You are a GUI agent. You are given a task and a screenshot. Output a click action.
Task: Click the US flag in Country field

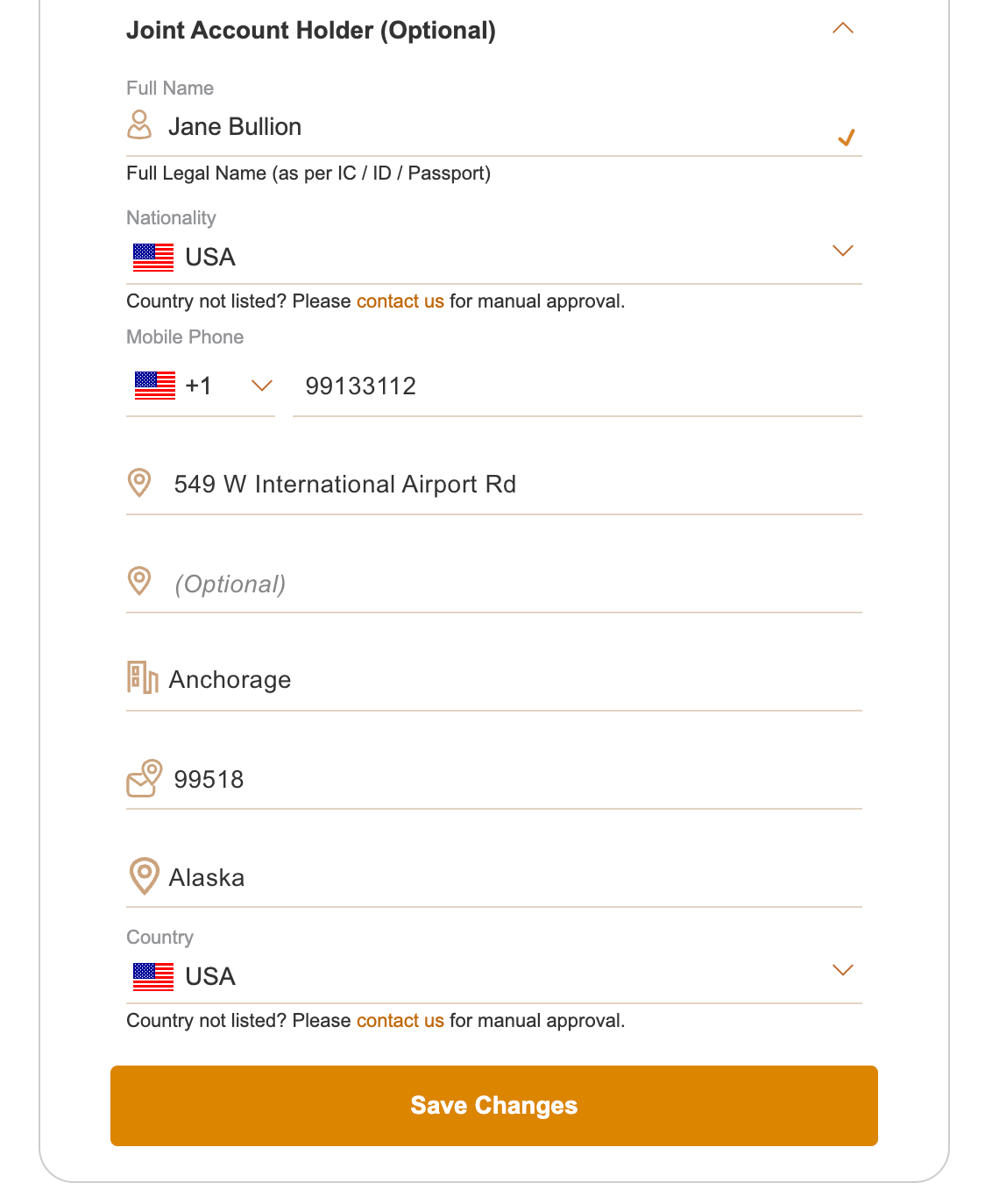tap(153, 976)
